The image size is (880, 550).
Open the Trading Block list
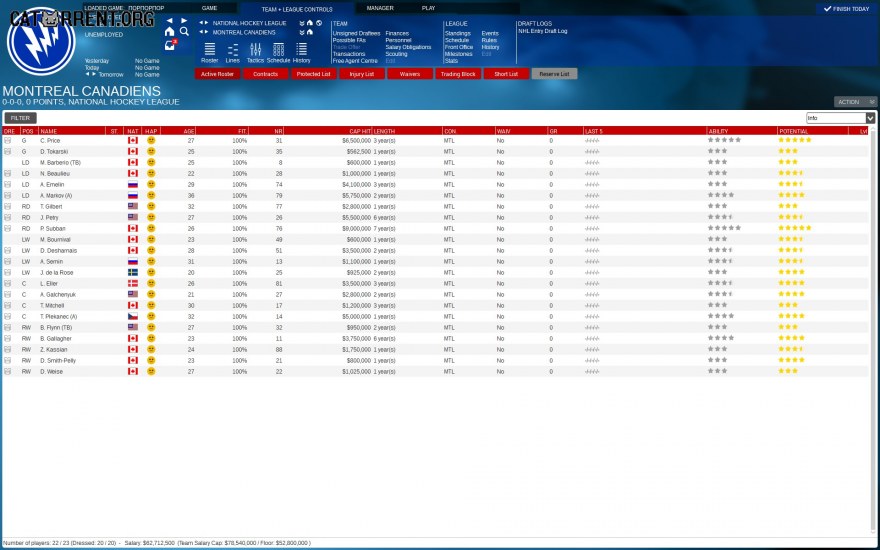pos(458,74)
